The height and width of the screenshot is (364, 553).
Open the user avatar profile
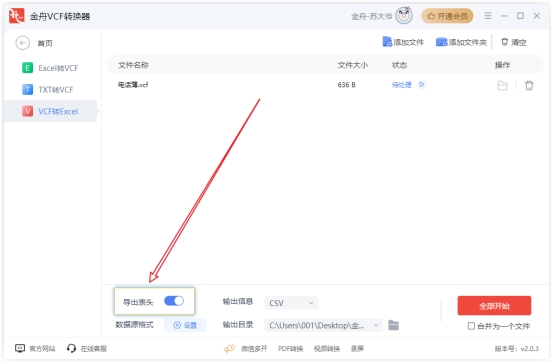point(404,16)
